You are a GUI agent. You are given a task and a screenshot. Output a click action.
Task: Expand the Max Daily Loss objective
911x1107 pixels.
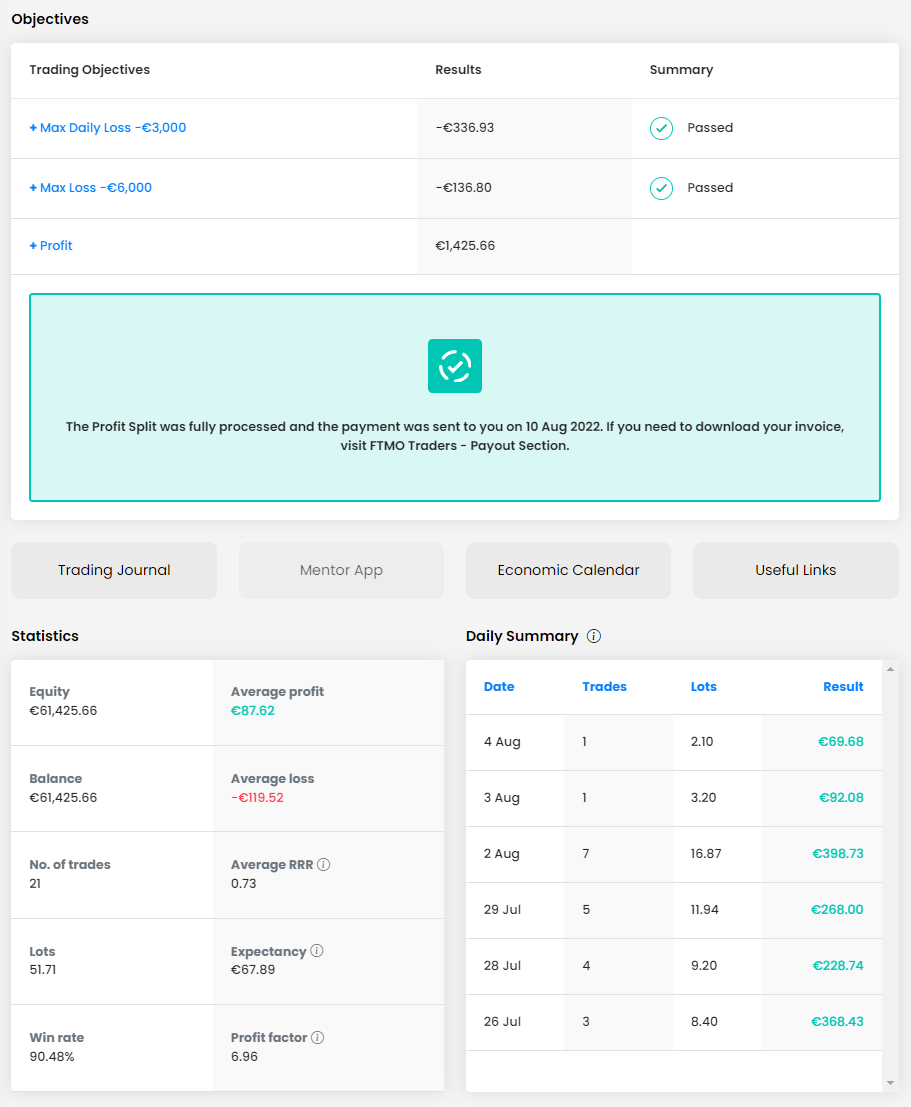107,128
